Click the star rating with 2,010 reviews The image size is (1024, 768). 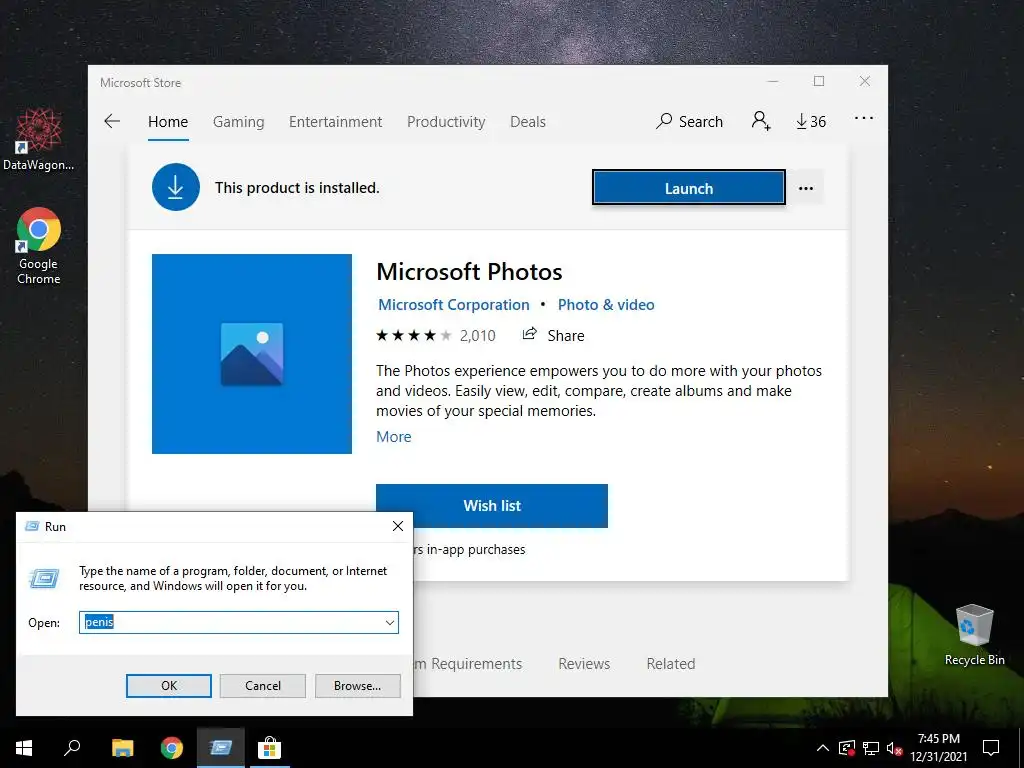coord(436,336)
